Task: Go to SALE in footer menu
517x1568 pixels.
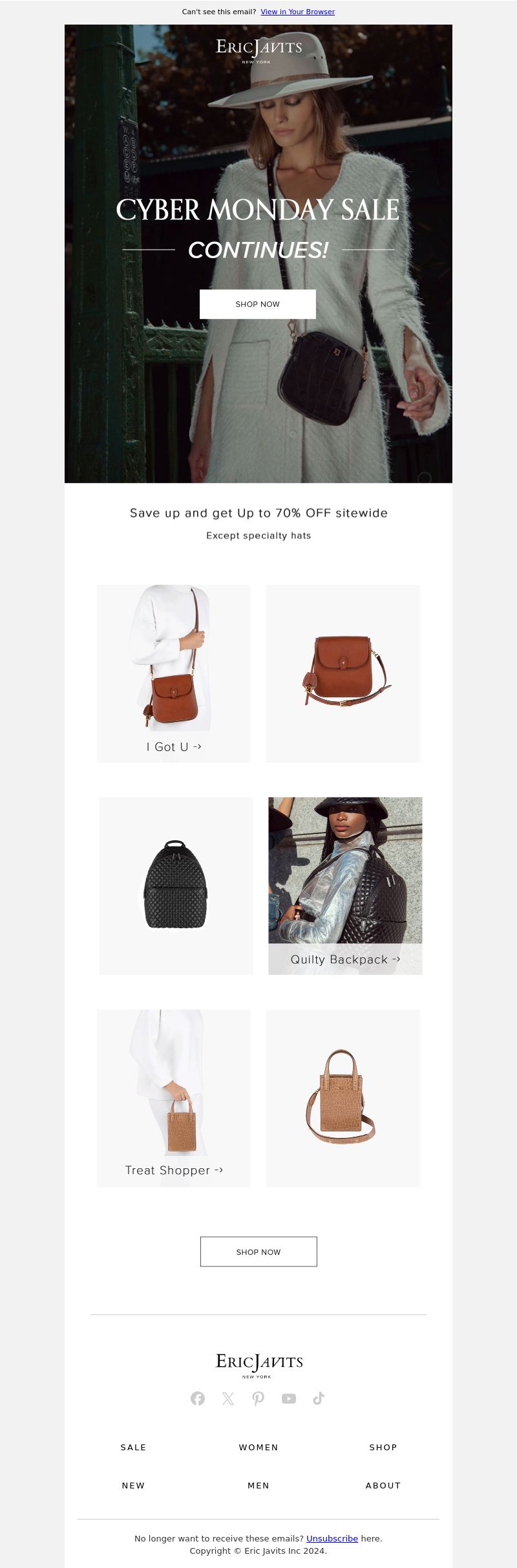Action: pos(134,1448)
